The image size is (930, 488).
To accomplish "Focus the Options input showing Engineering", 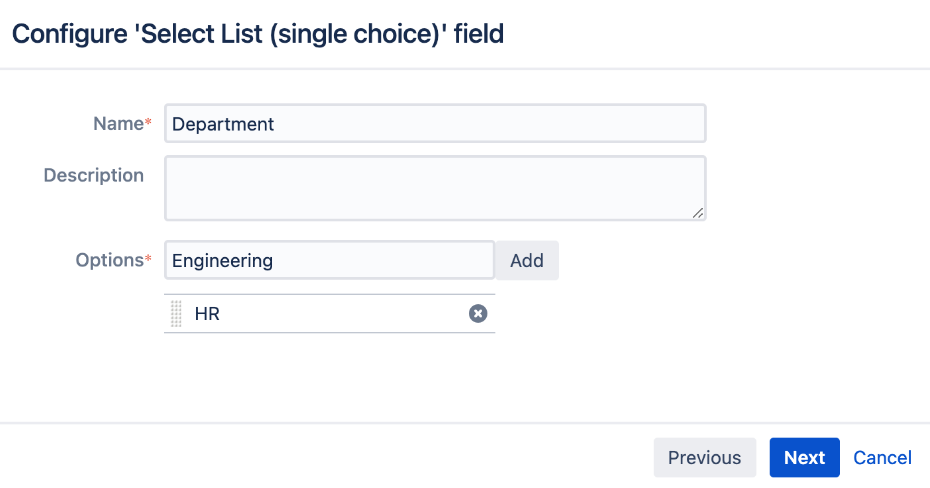I will pos(329,260).
